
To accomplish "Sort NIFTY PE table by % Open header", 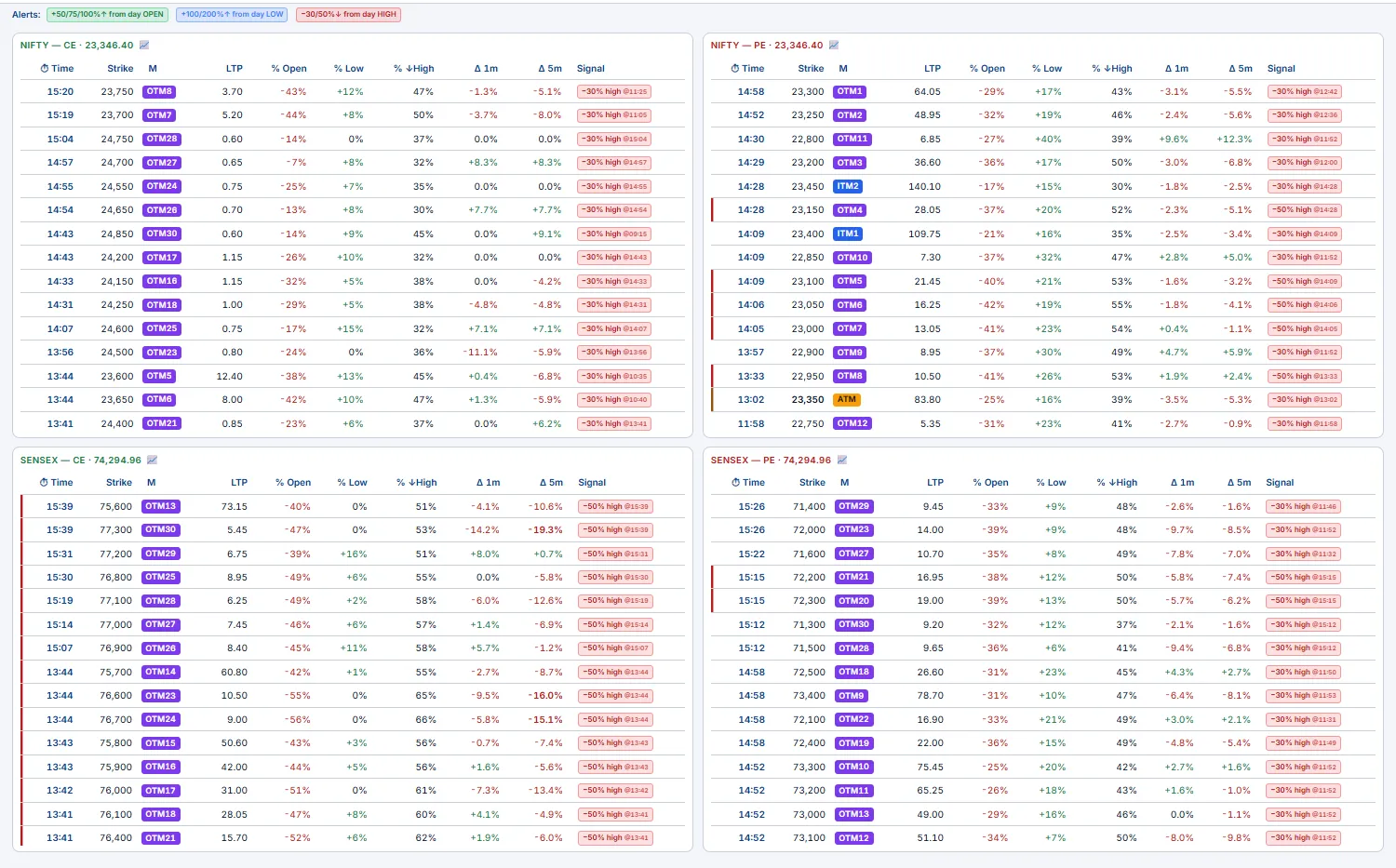I will (x=987, y=69).
